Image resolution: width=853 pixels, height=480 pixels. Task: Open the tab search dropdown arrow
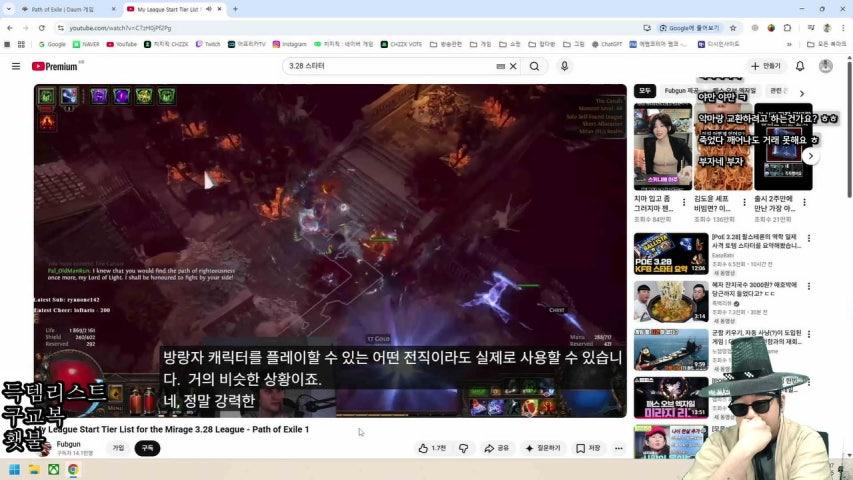tap(8, 9)
